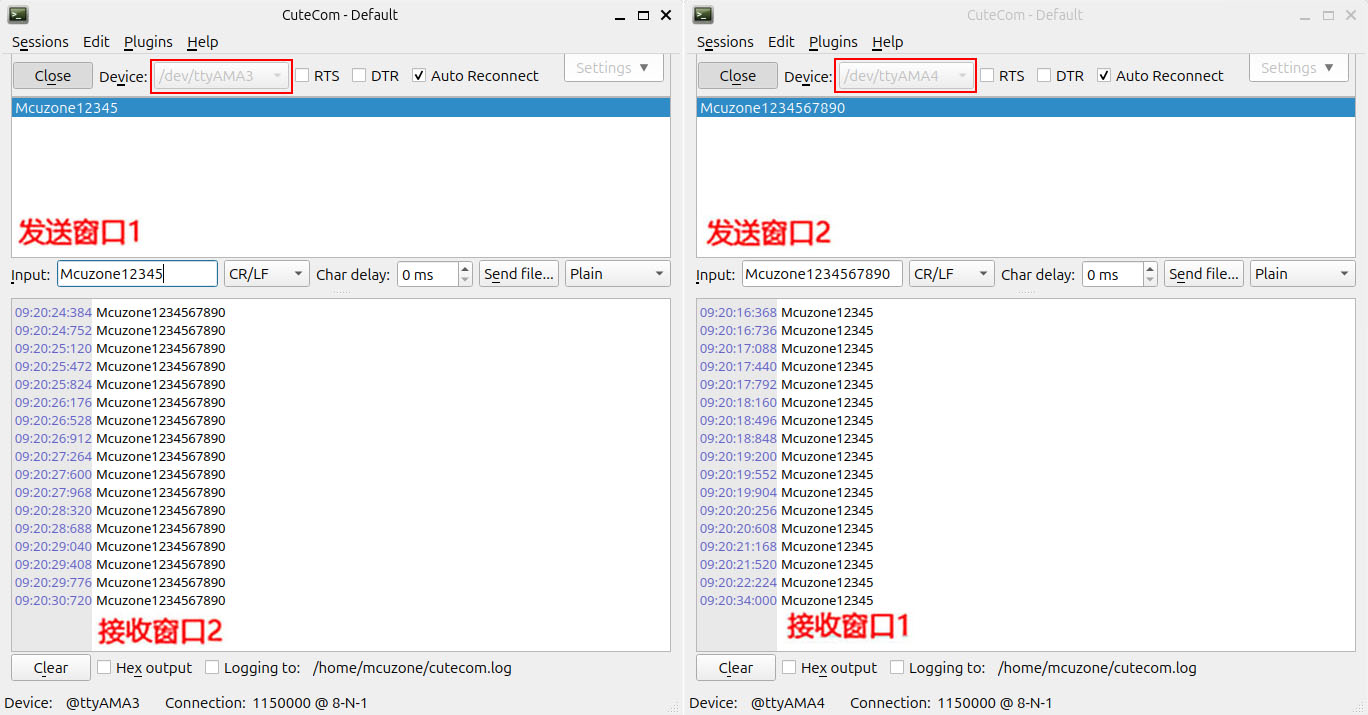The width and height of the screenshot is (1368, 715).
Task: Open the /dev/ttyAMA3 device dropdown
Action: (x=221, y=76)
